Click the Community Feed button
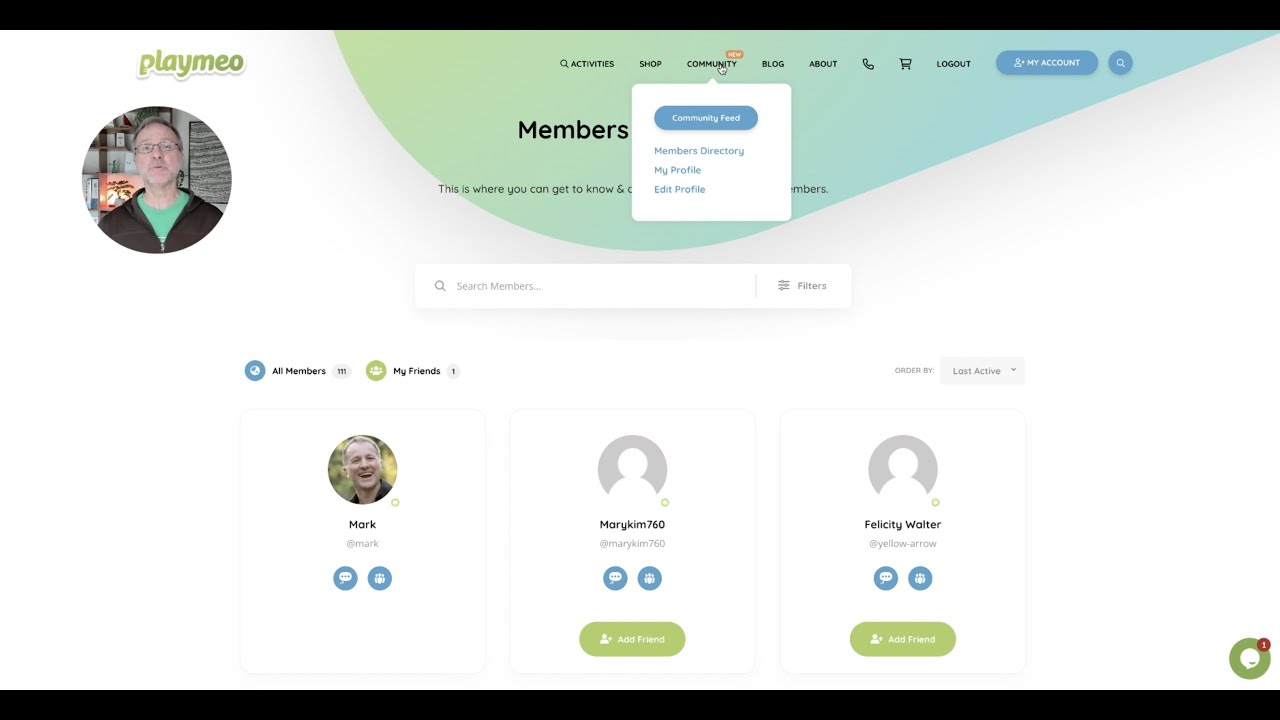The height and width of the screenshot is (720, 1280). tap(706, 118)
